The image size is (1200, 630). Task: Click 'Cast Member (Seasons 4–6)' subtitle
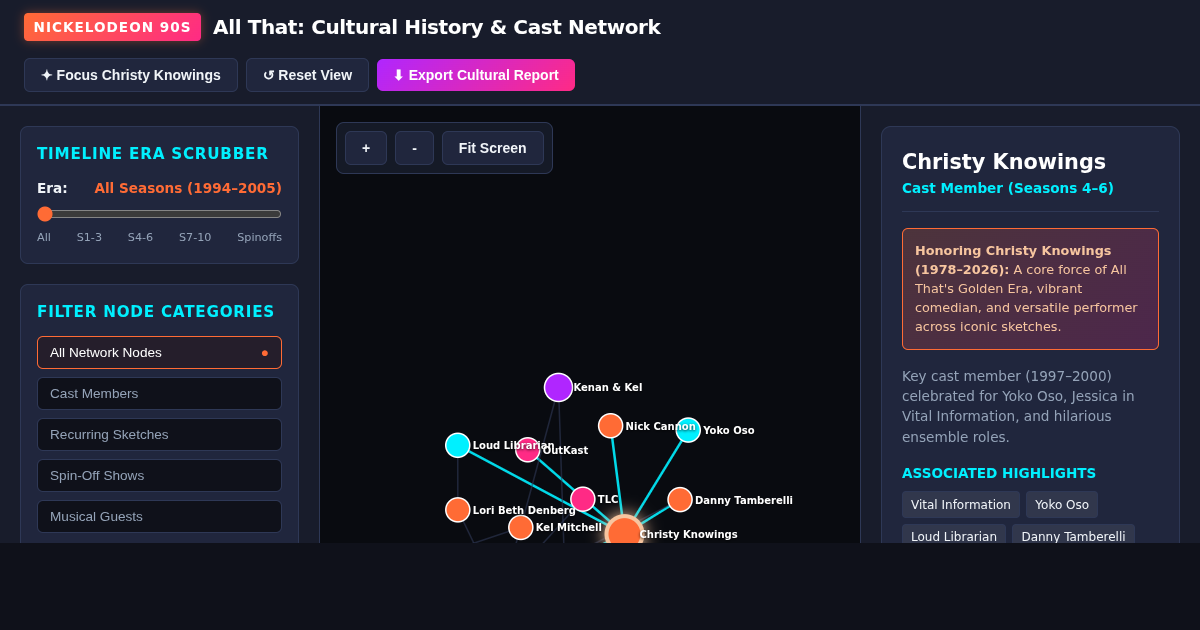click(1008, 188)
